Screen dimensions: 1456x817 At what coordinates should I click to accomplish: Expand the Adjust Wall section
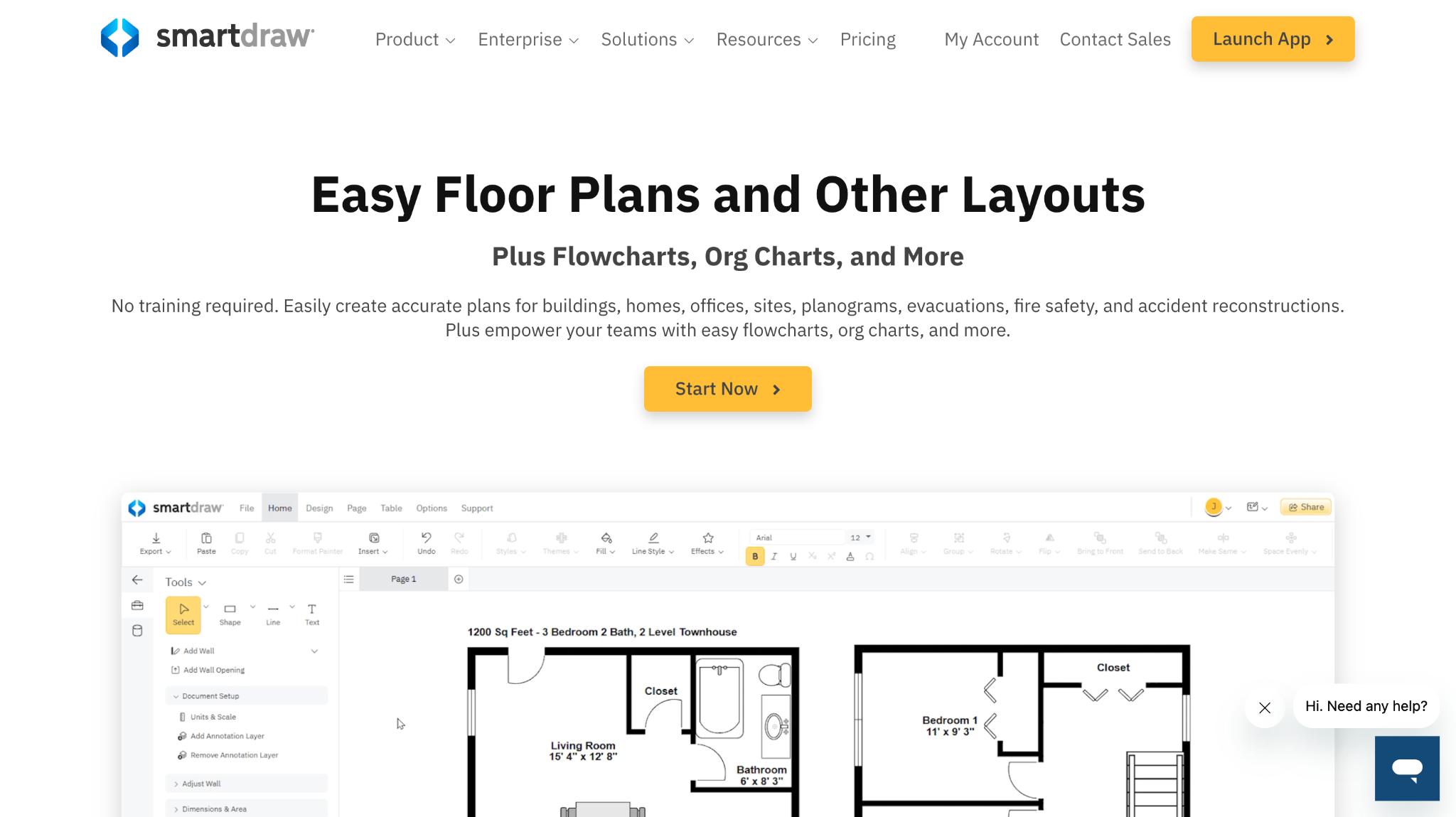point(204,783)
